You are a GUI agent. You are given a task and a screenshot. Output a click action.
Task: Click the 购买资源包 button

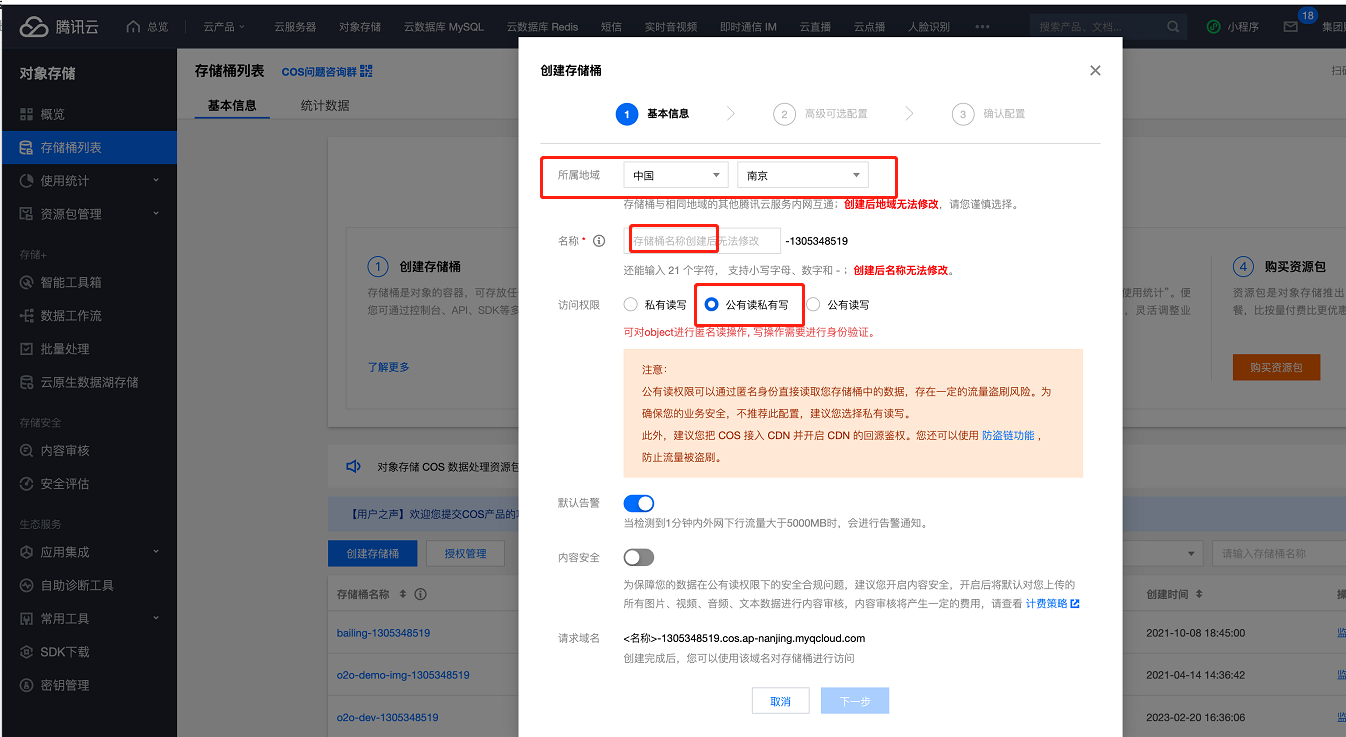coord(1276,367)
